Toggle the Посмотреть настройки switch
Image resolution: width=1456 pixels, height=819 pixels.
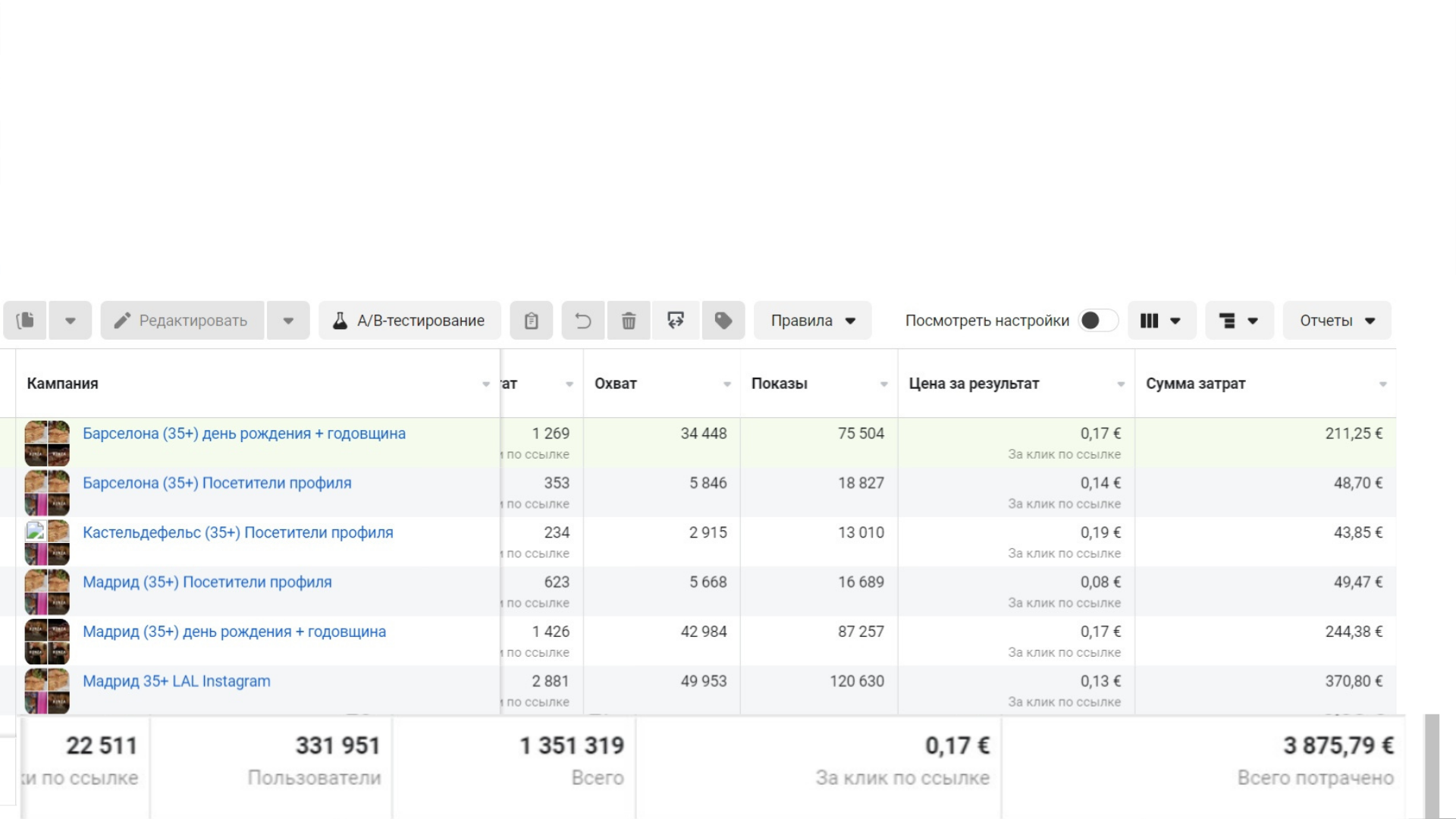pyautogui.click(x=1097, y=321)
